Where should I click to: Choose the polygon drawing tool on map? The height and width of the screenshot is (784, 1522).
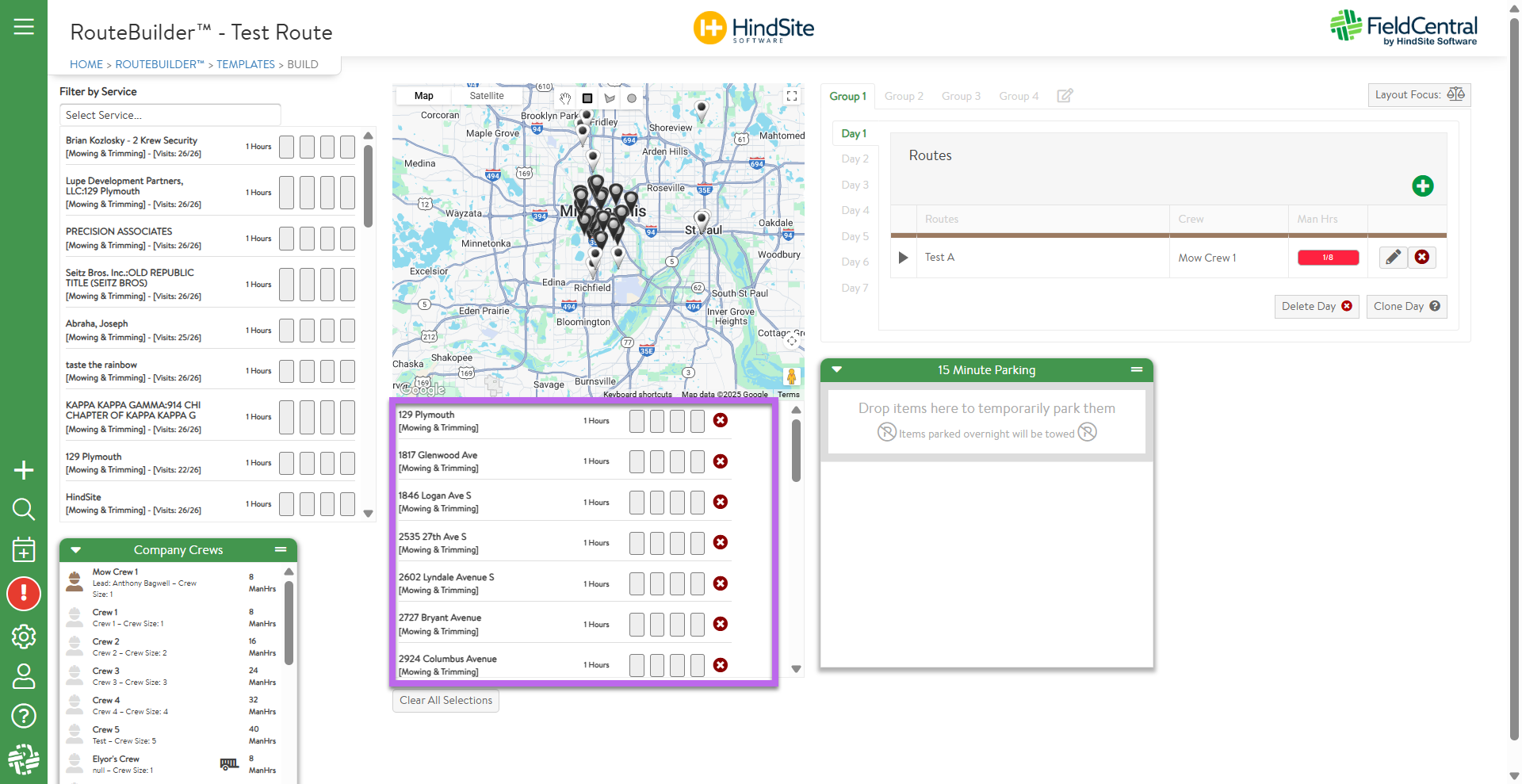click(x=610, y=98)
